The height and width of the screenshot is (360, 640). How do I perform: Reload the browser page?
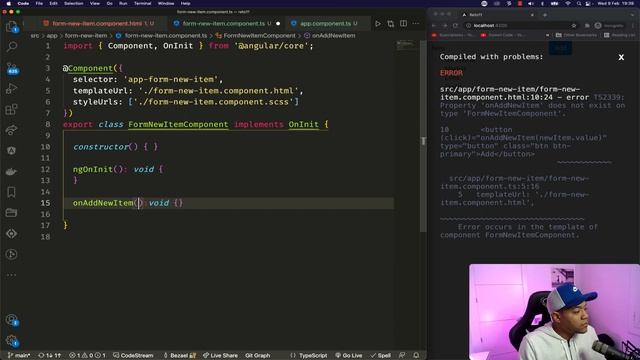(x=455, y=25)
